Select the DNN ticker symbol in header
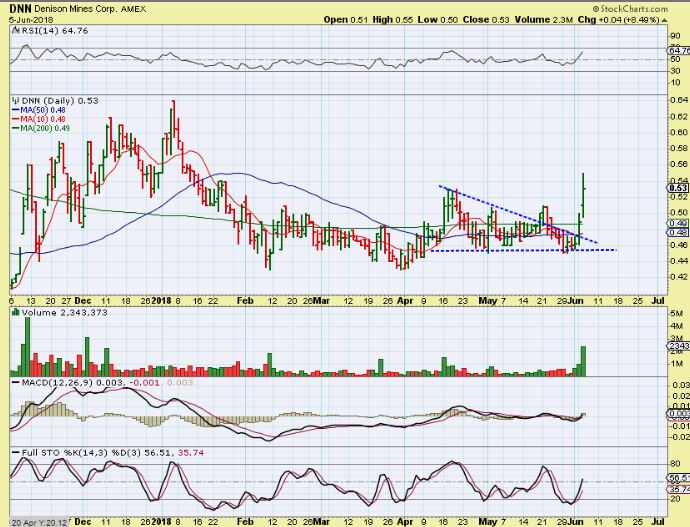 [x=20, y=9]
